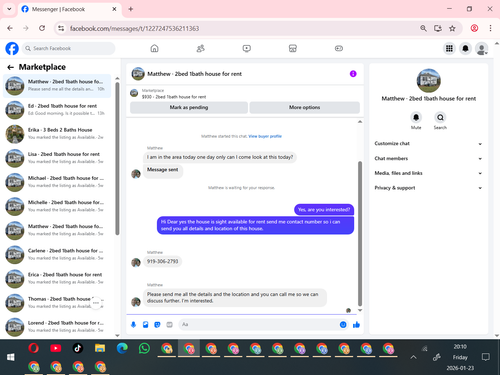Viewport: 500px width, 375px height.
Task: Open Michelle's house rental conversation
Action: coord(57,206)
